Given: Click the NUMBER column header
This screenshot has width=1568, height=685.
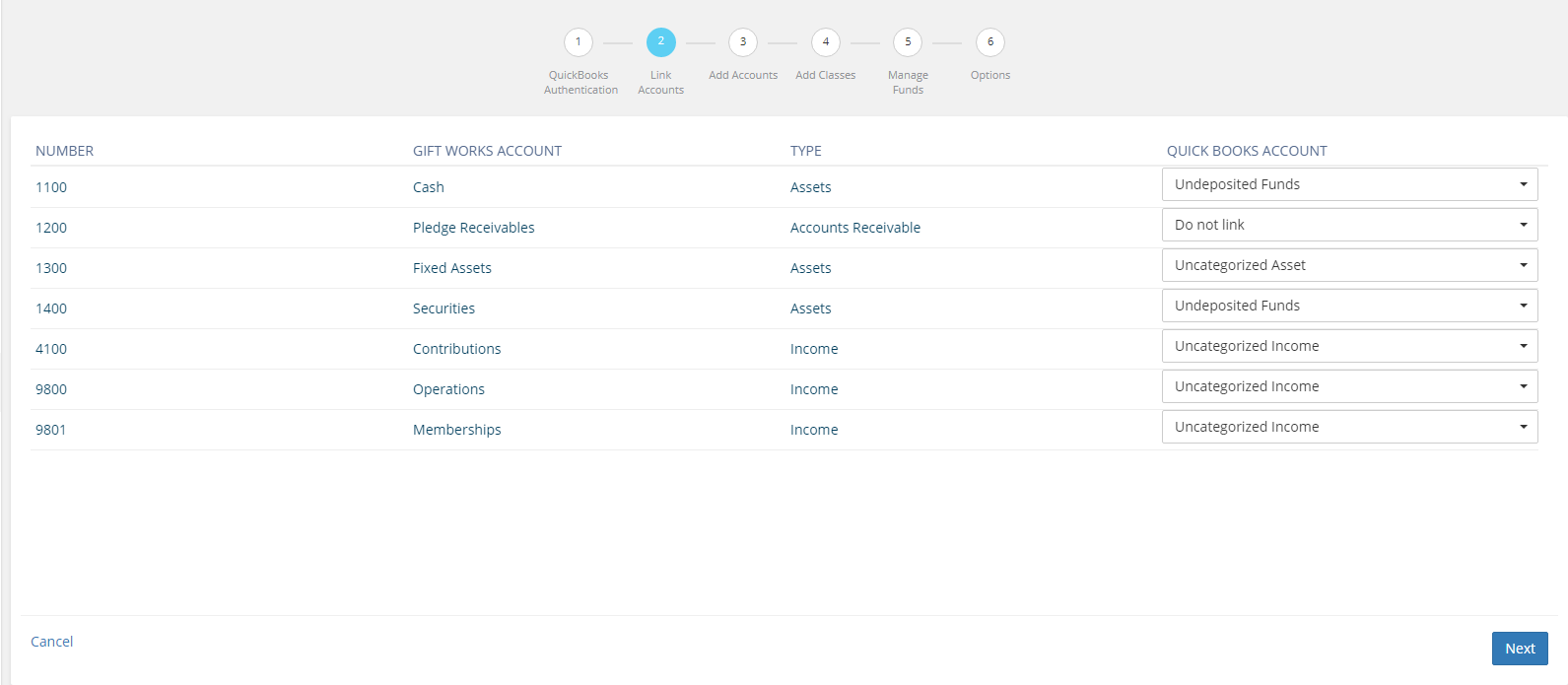Looking at the screenshot, I should pyautogui.click(x=65, y=151).
